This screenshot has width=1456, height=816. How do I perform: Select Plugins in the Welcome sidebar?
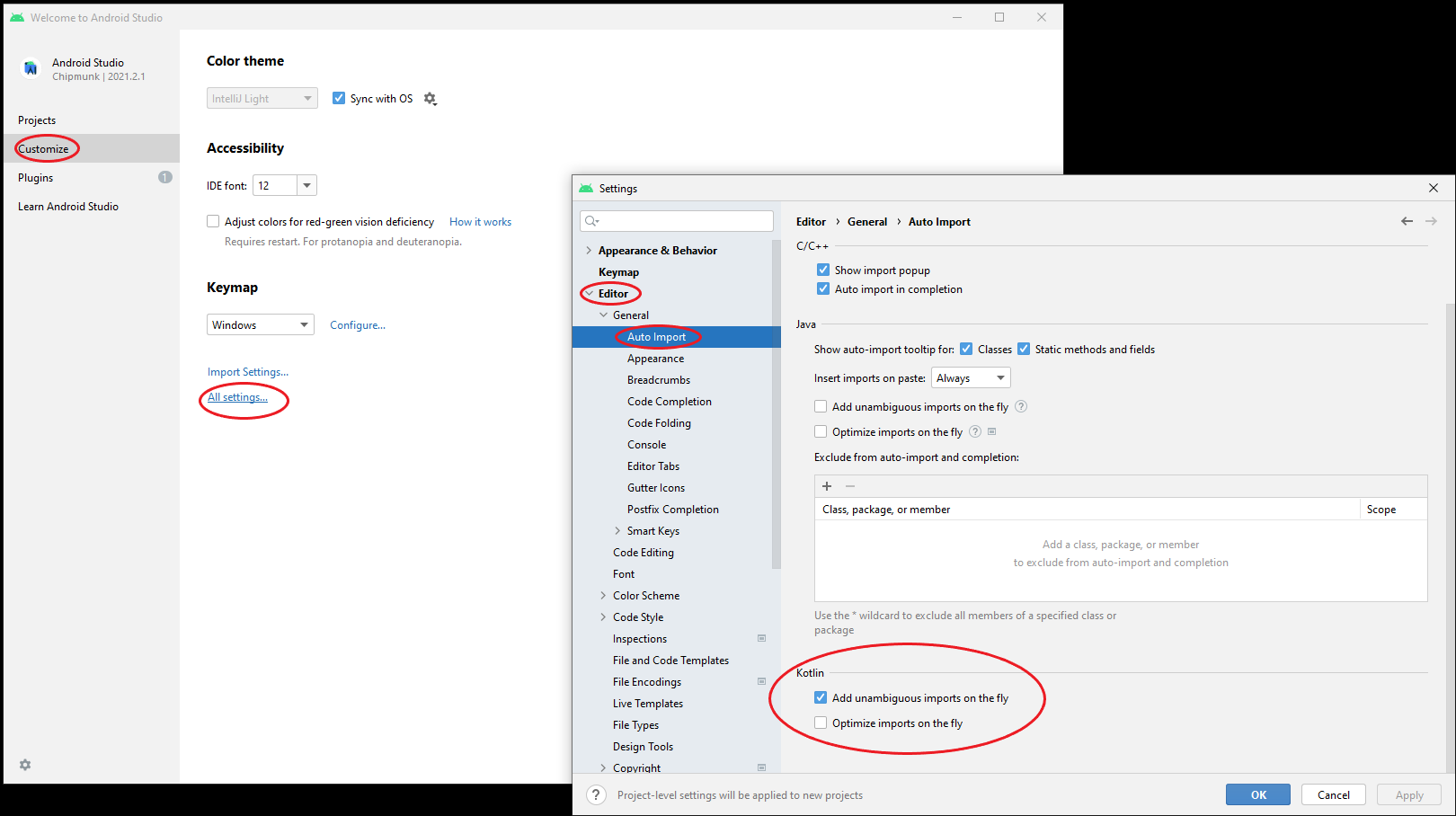[36, 178]
